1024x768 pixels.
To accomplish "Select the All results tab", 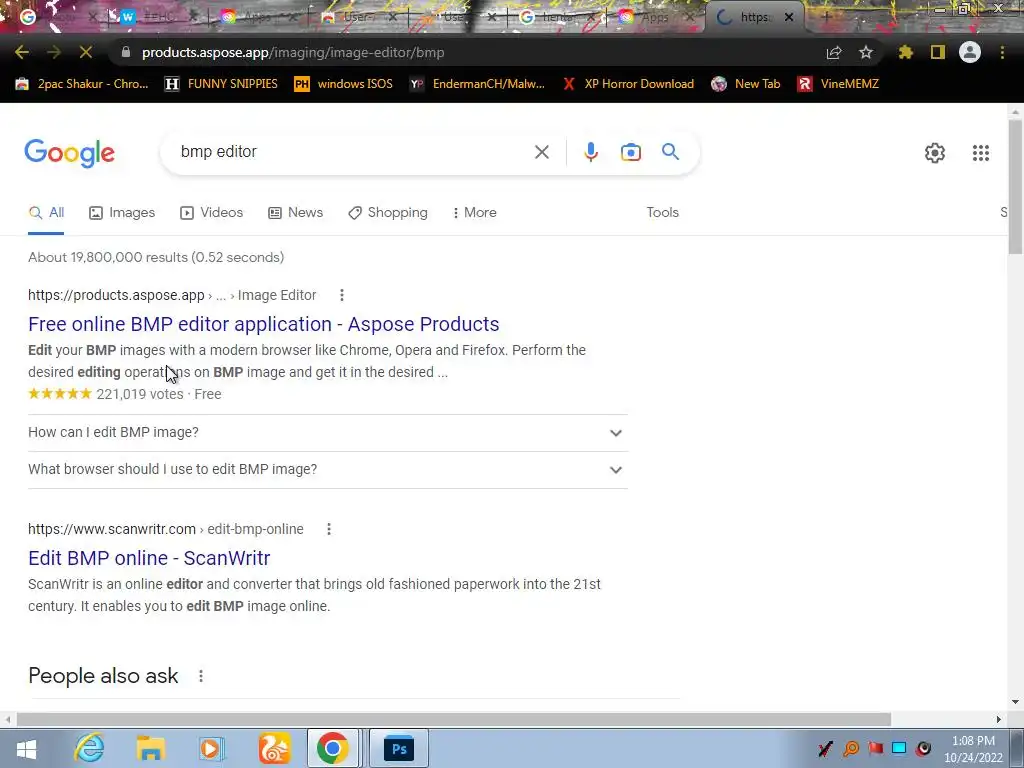I will tap(46, 213).
